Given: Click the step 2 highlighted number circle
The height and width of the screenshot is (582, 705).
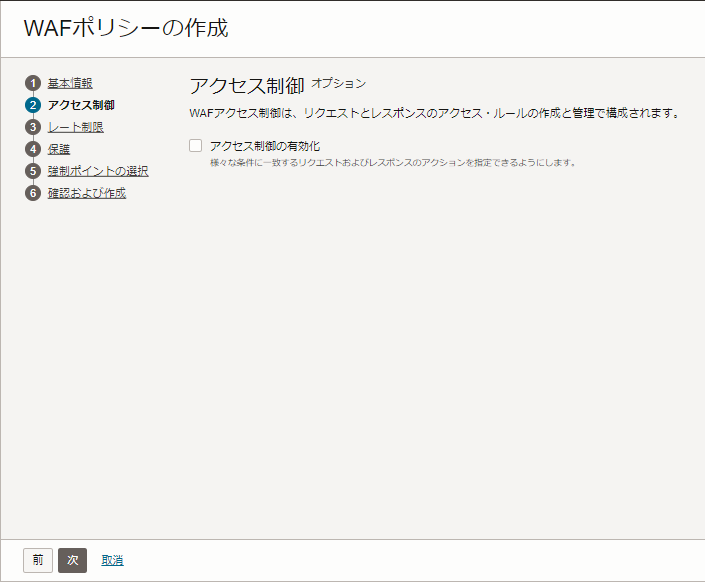Looking at the screenshot, I should 33,105.
